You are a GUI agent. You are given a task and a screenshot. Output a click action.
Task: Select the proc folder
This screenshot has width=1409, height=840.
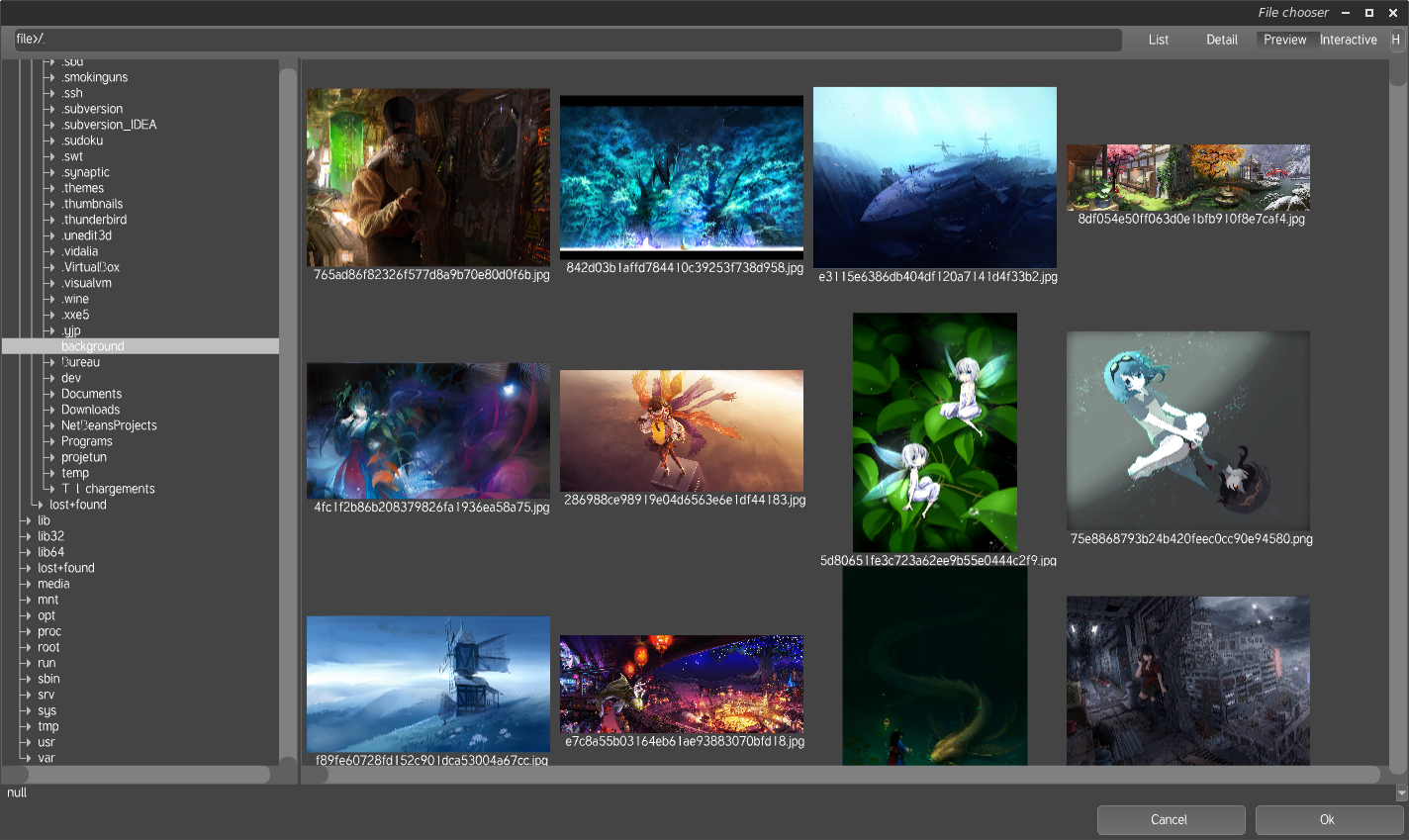(x=49, y=631)
